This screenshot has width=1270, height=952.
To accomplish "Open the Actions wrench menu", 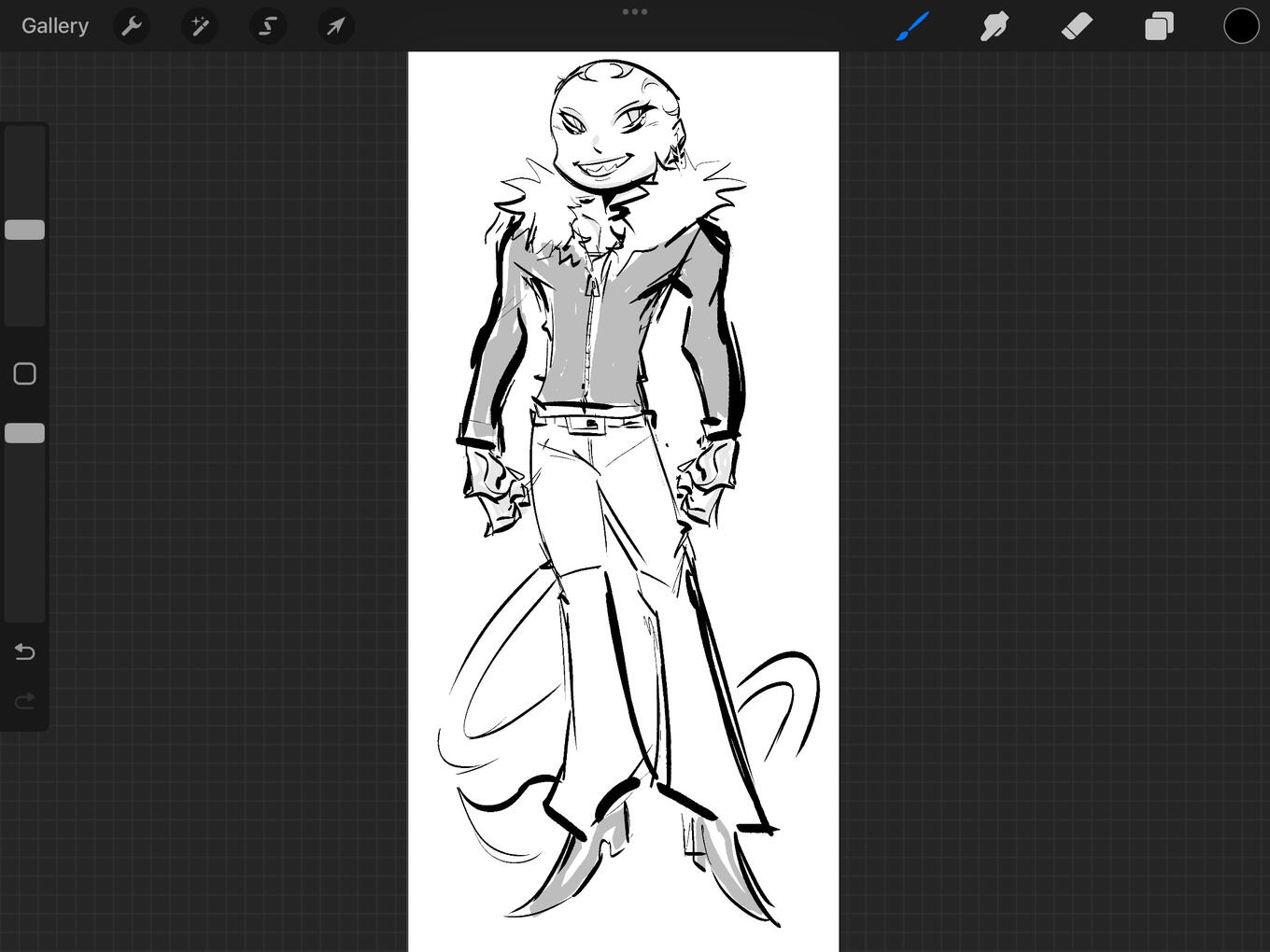I will 132,26.
